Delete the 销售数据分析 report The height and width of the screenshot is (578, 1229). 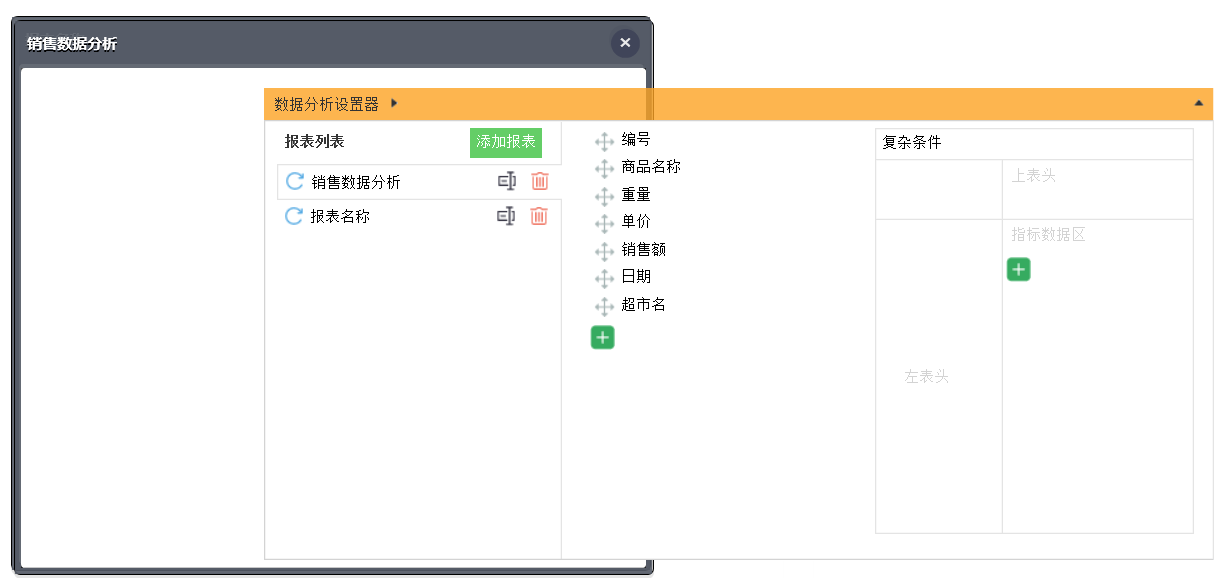[x=540, y=181]
